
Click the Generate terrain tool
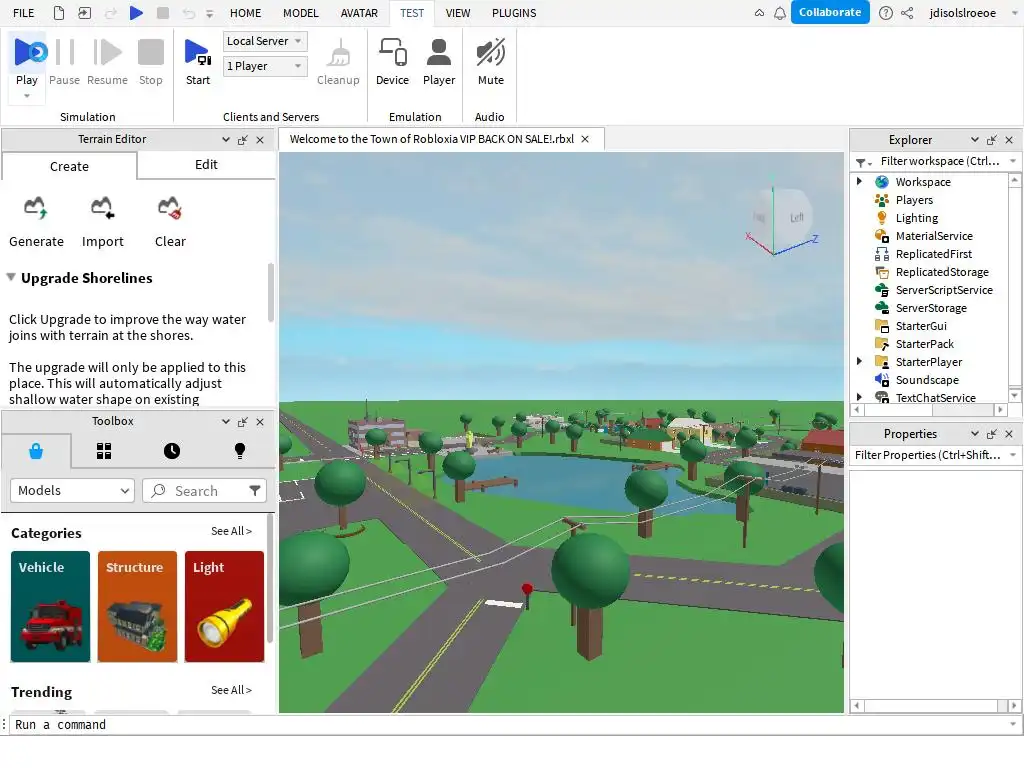point(37,222)
